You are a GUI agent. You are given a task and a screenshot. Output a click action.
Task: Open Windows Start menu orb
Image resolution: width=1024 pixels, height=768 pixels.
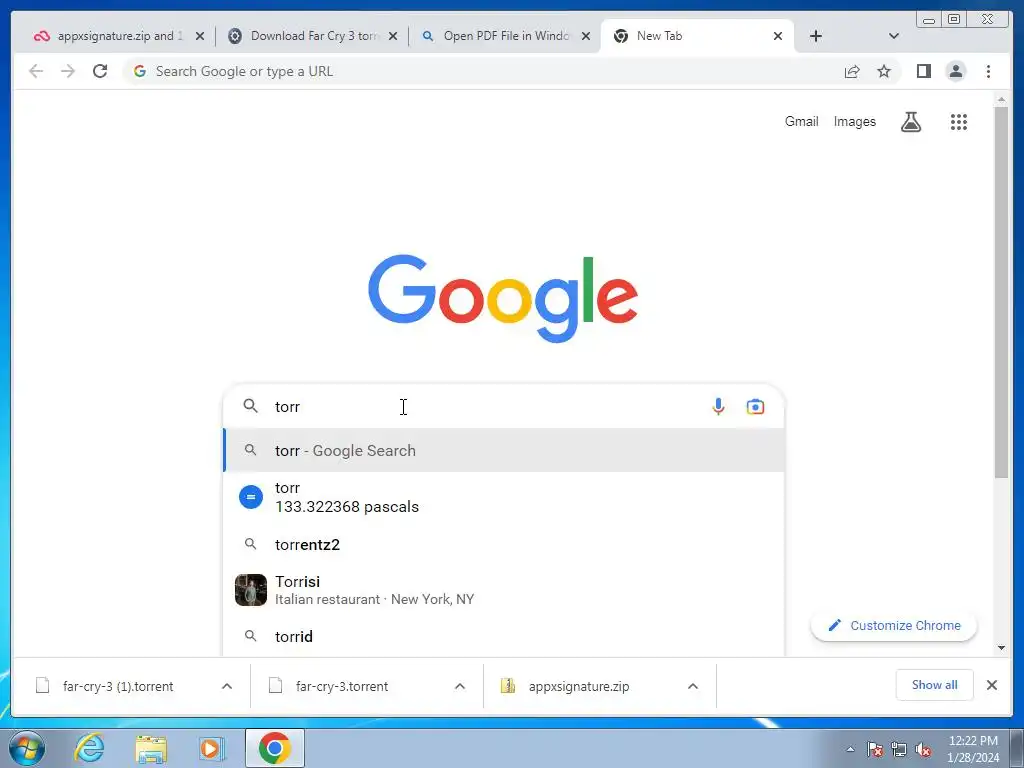click(x=27, y=748)
